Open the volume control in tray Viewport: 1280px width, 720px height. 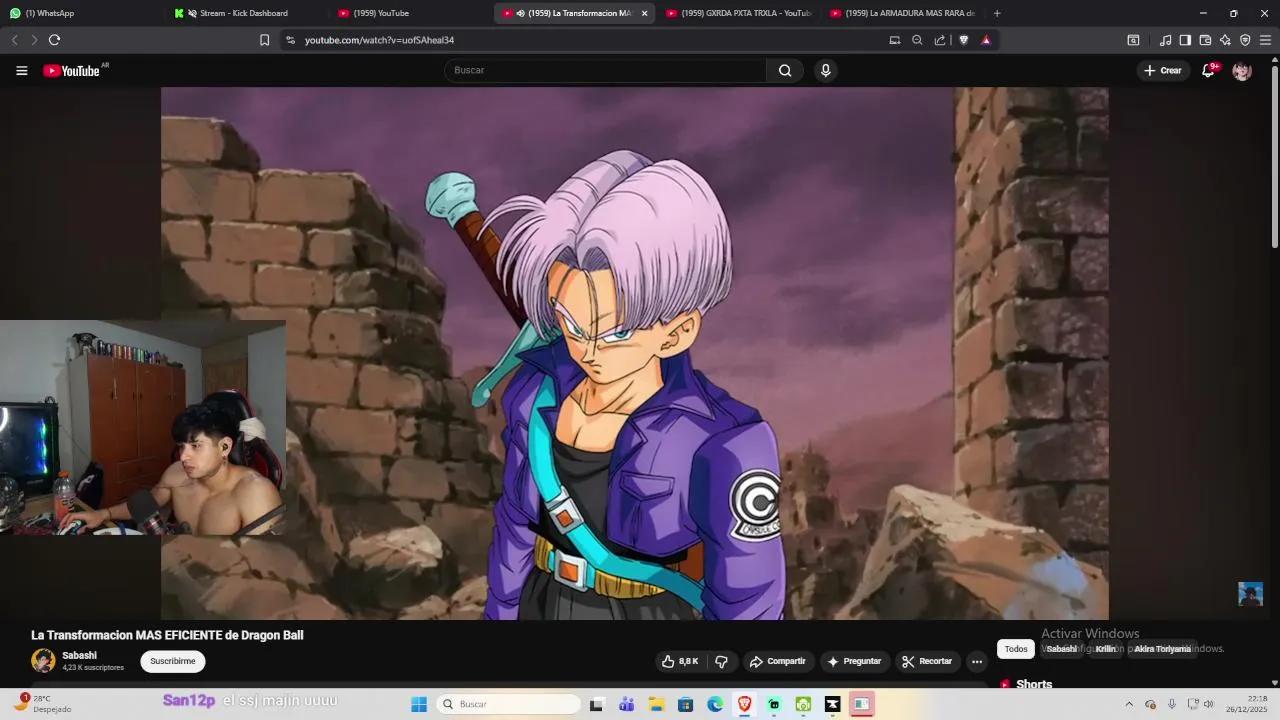click(1208, 704)
